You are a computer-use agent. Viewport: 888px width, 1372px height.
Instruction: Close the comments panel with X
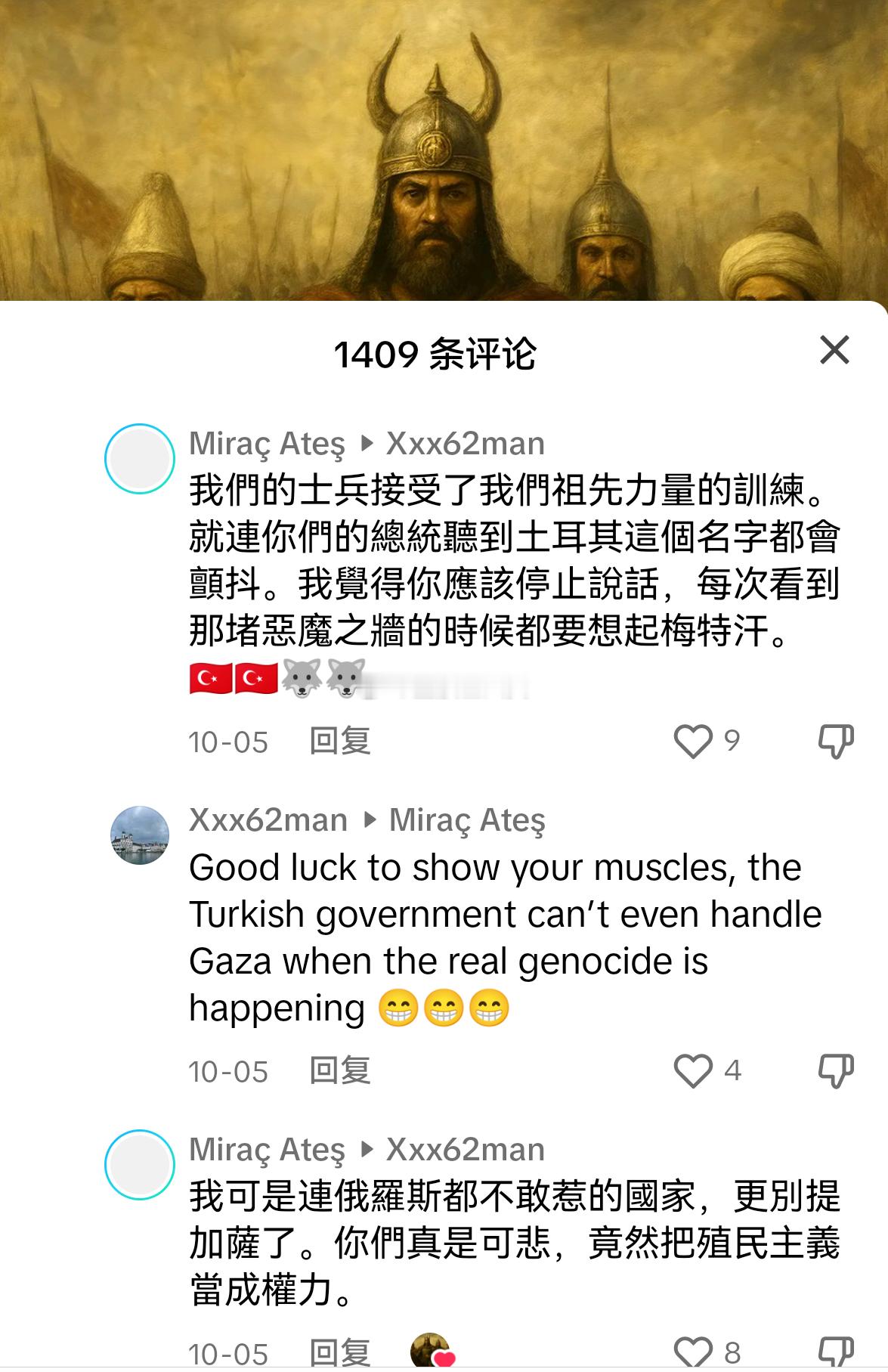pyautogui.click(x=834, y=350)
